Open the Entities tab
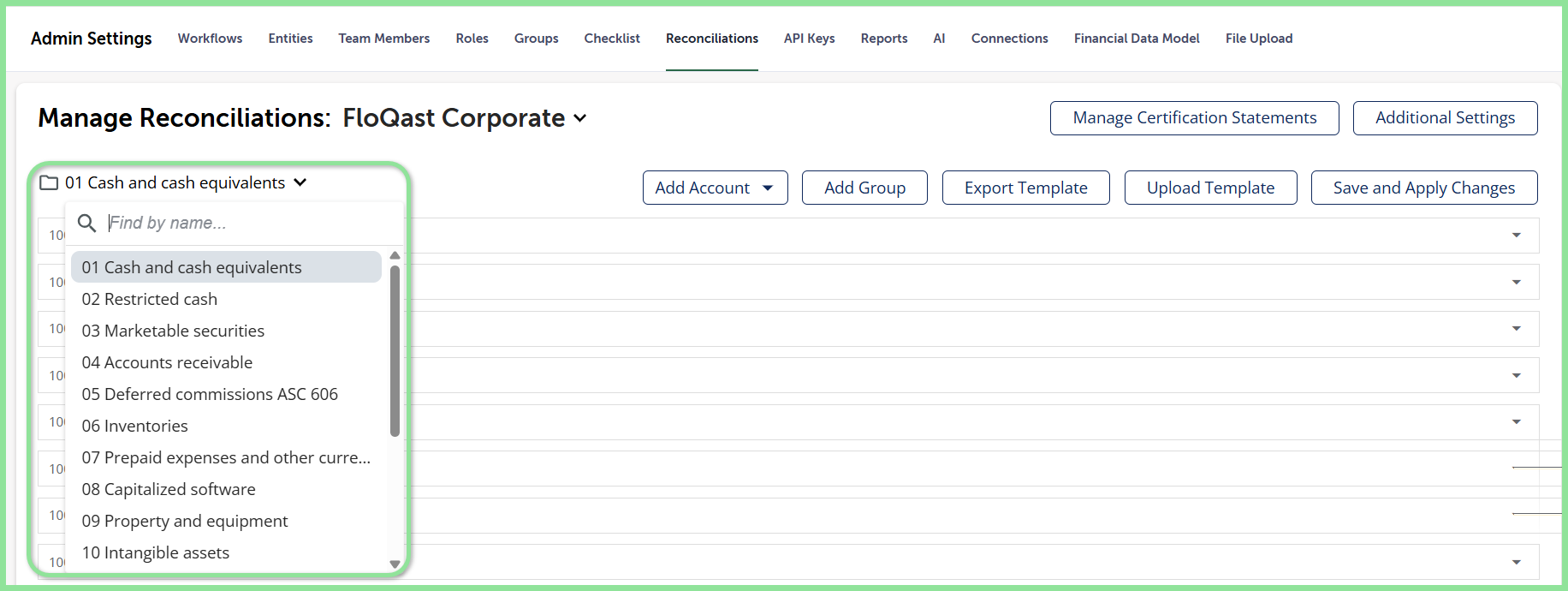 point(290,39)
